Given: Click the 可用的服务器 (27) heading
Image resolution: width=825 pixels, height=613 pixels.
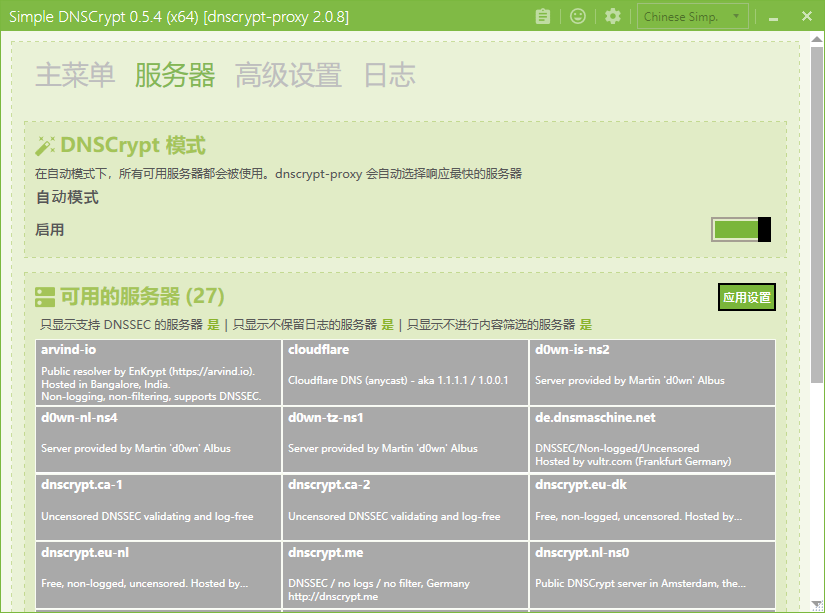Looking at the screenshot, I should (142, 297).
